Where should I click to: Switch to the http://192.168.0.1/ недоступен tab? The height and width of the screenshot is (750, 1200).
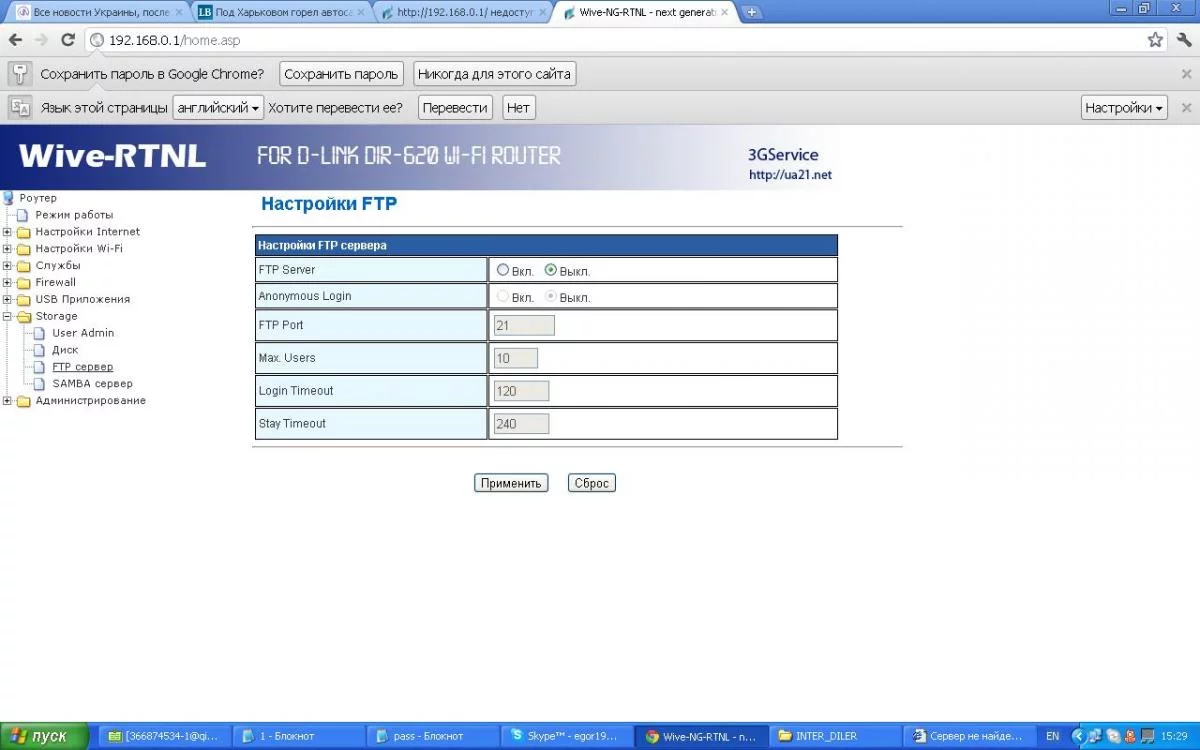(x=465, y=13)
